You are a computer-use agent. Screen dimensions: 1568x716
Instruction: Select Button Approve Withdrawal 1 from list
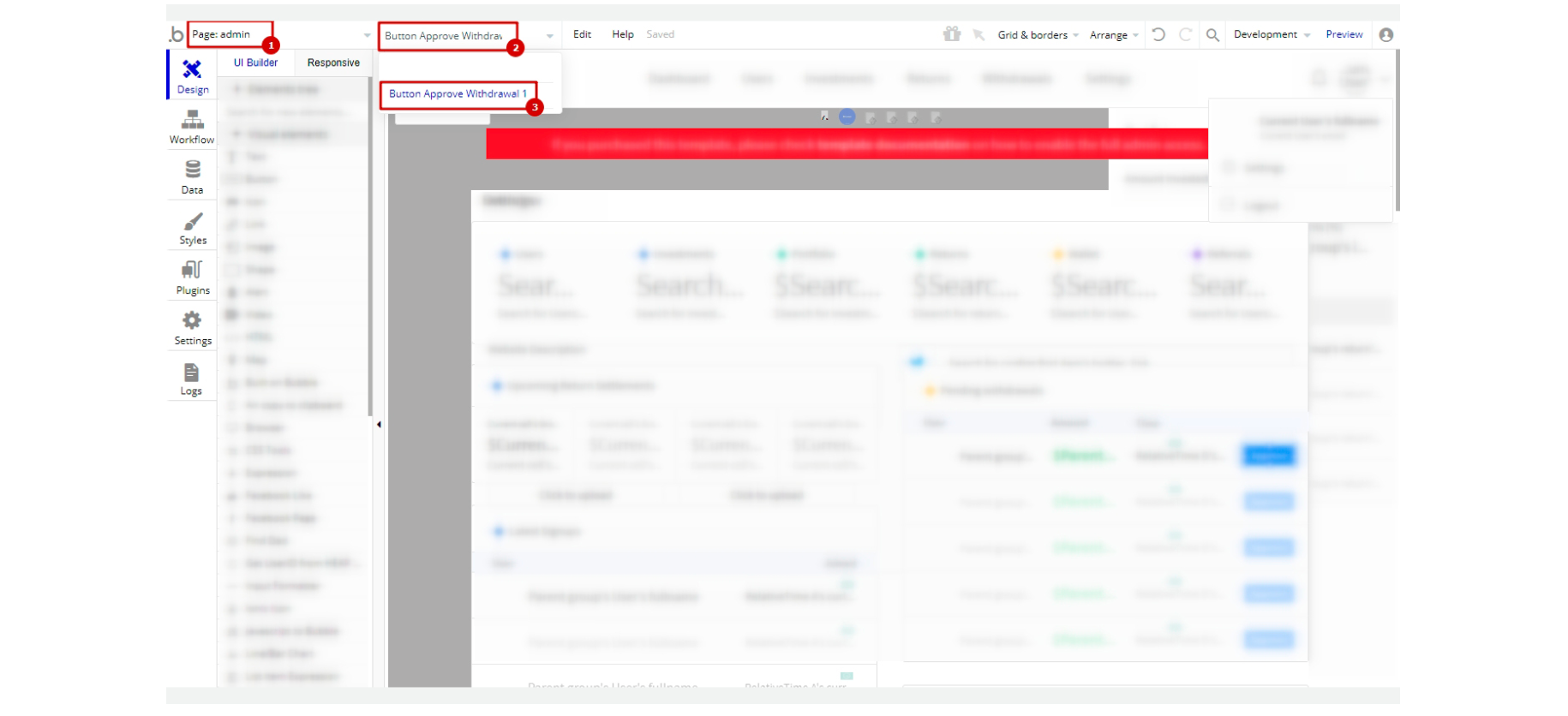[458, 94]
